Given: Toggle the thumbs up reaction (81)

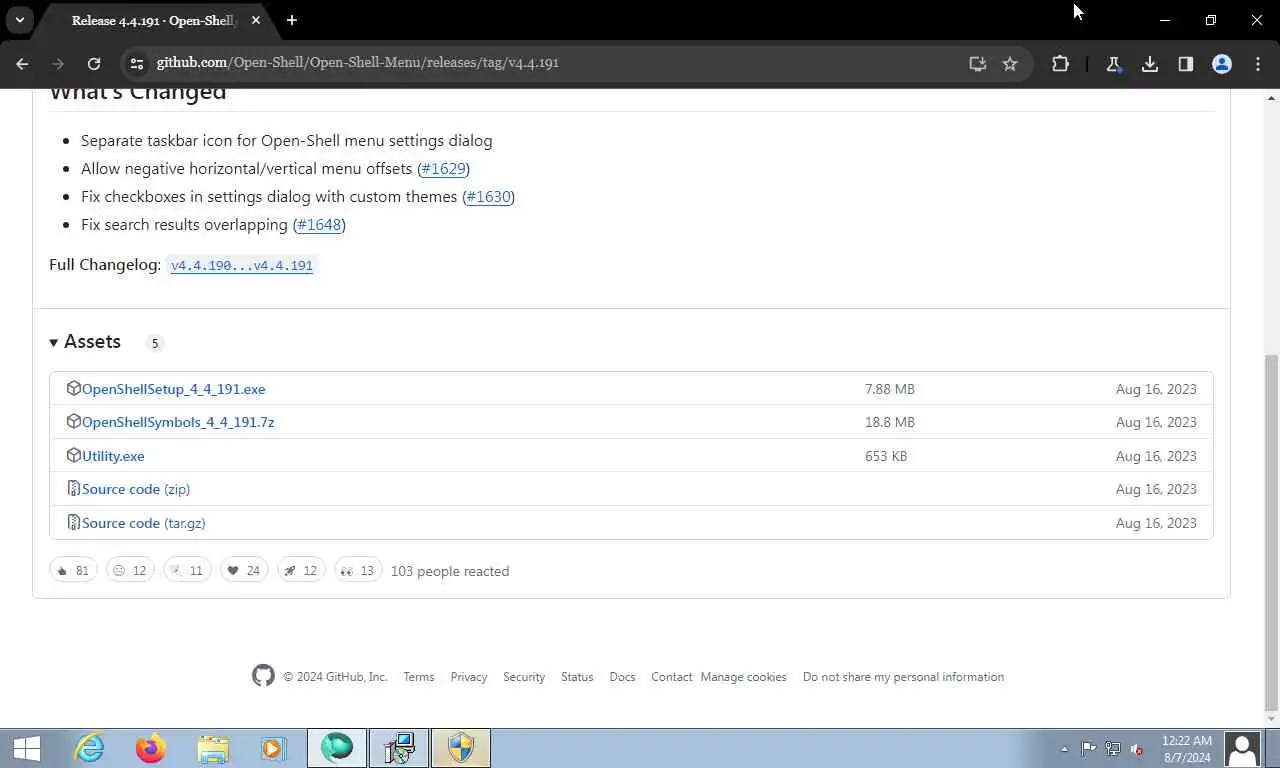Looking at the screenshot, I should (73, 571).
